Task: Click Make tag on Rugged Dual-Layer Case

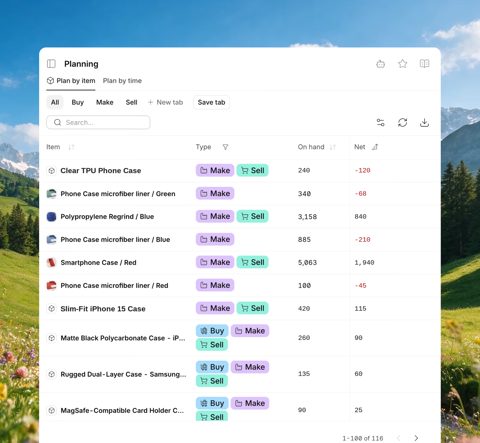Action: click(250, 367)
